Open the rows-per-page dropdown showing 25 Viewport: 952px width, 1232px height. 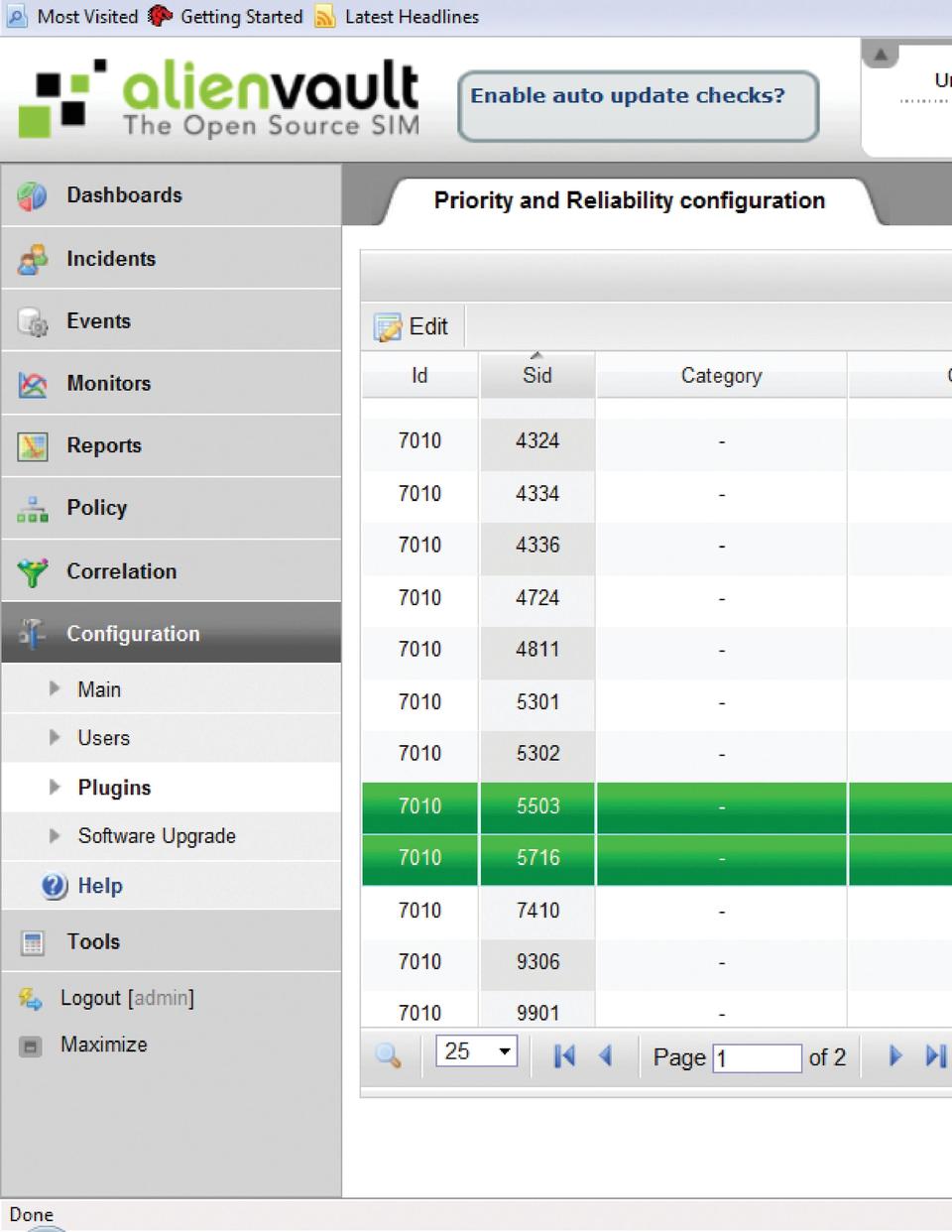pos(477,1051)
